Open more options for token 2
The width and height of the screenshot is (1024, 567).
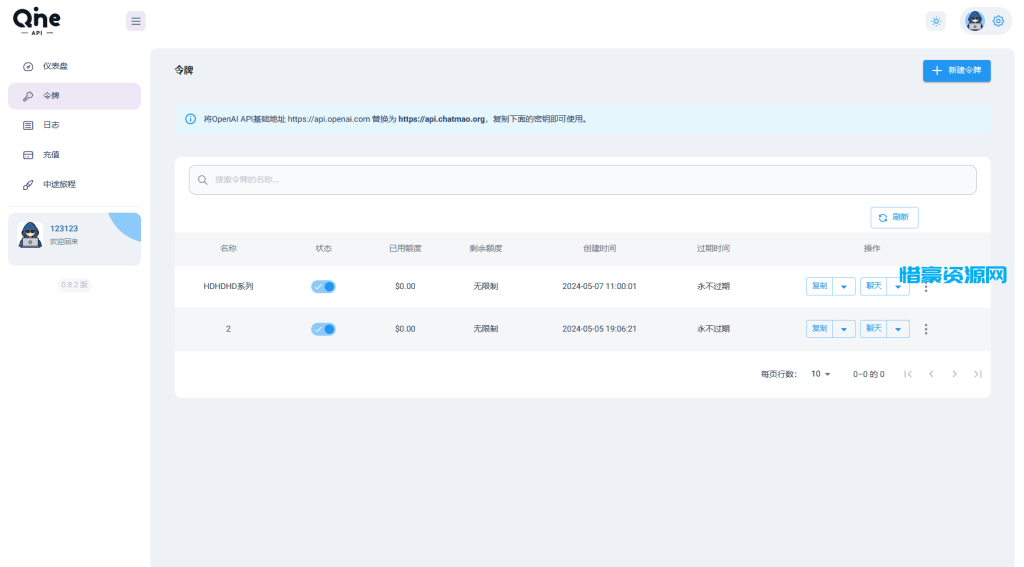tap(926, 329)
